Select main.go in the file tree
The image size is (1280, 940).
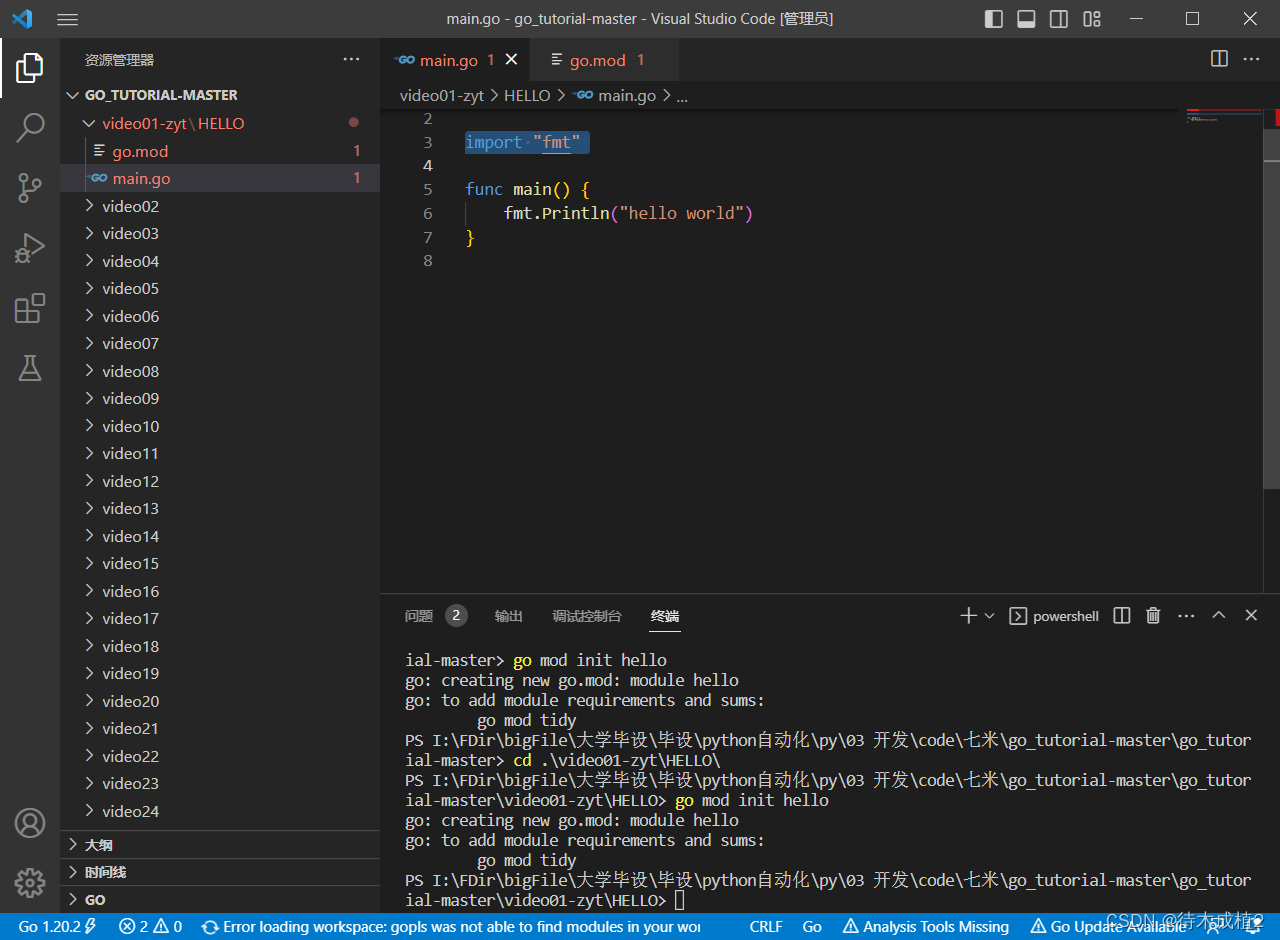coord(220,178)
